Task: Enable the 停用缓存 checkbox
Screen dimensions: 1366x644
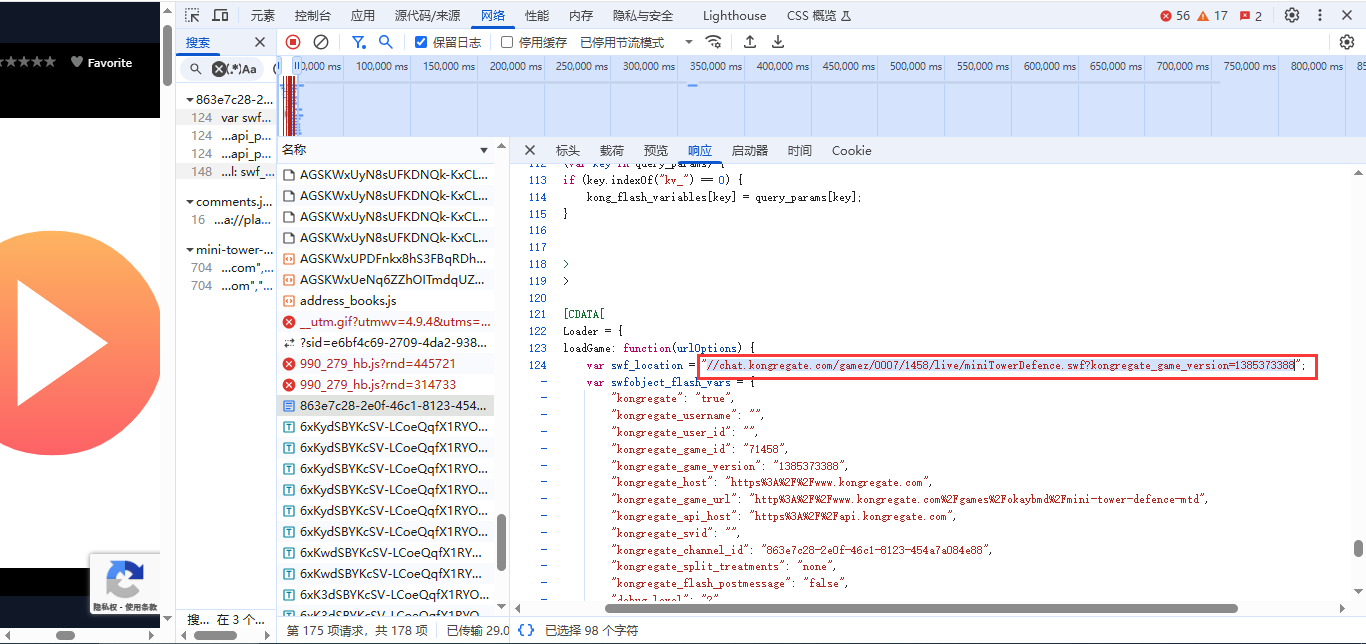Action: (507, 42)
